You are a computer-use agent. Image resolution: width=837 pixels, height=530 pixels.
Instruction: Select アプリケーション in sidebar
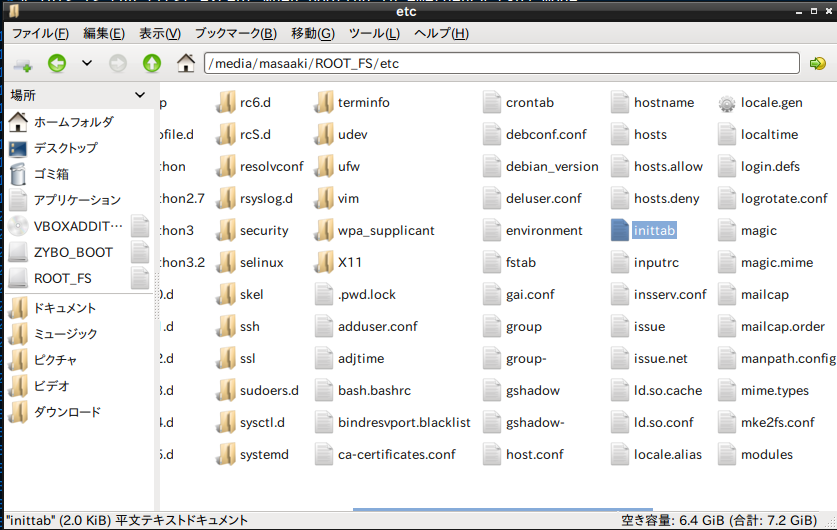click(77, 200)
